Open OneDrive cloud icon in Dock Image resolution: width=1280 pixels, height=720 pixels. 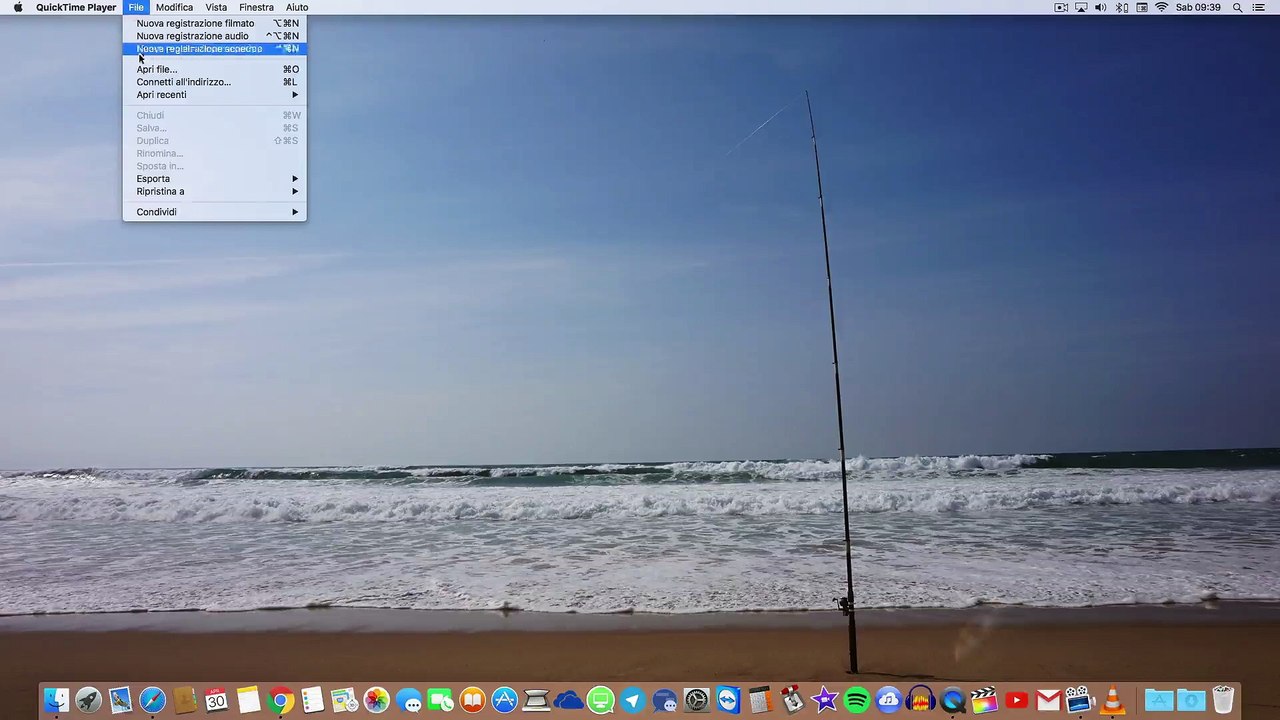[x=568, y=701]
